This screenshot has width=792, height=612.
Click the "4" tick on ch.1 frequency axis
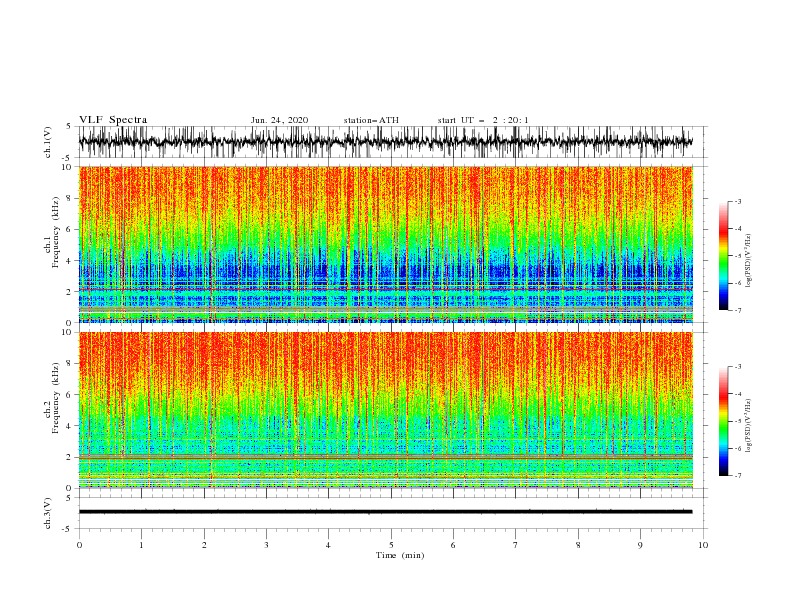pos(69,261)
